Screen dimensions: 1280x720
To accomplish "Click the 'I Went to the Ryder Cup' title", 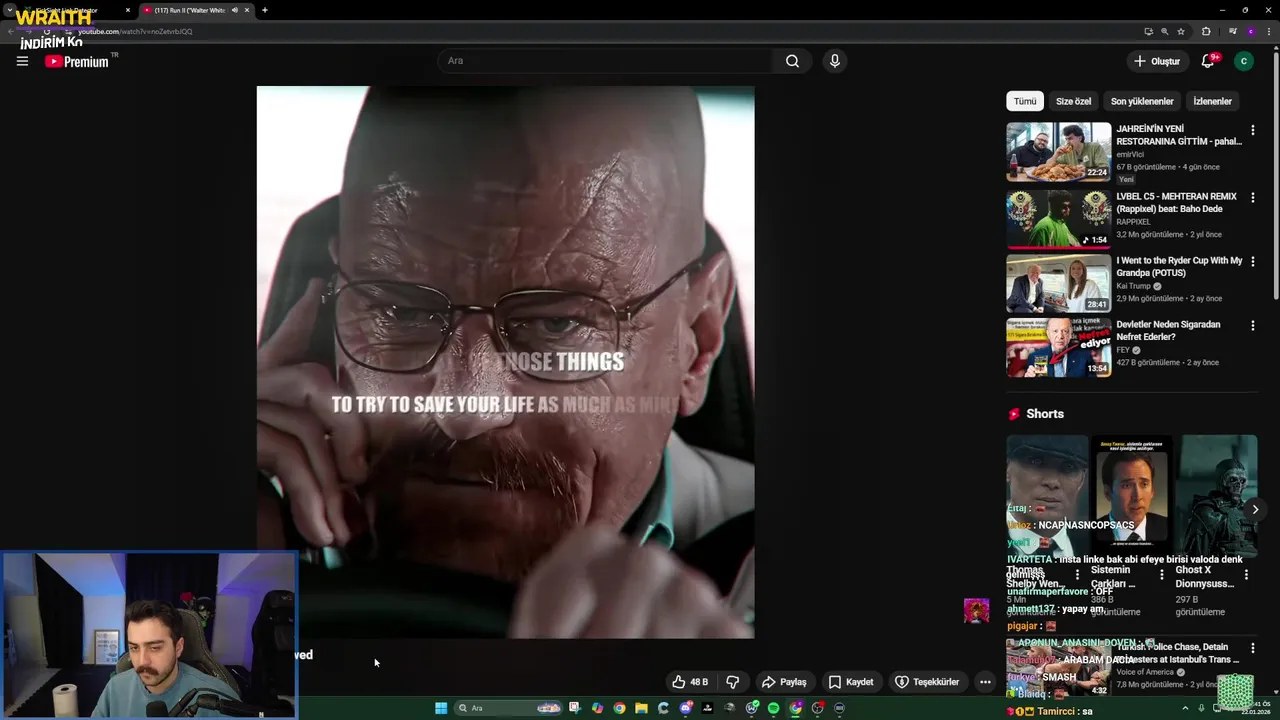I will [1179, 266].
